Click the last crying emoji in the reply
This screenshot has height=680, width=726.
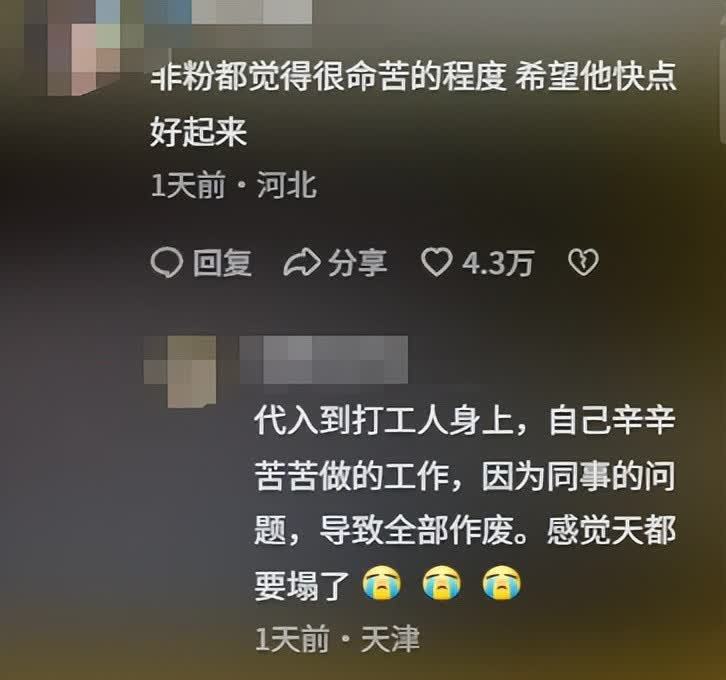502,584
